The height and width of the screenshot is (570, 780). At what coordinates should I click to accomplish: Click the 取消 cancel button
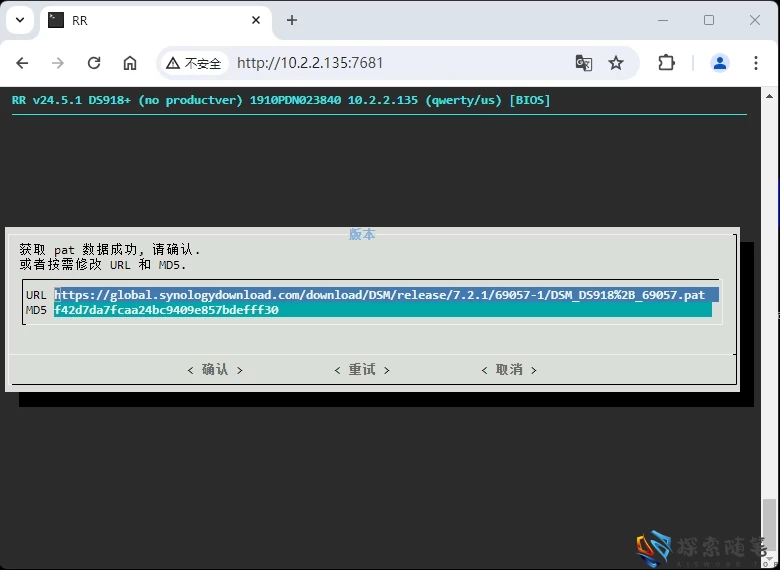point(509,370)
